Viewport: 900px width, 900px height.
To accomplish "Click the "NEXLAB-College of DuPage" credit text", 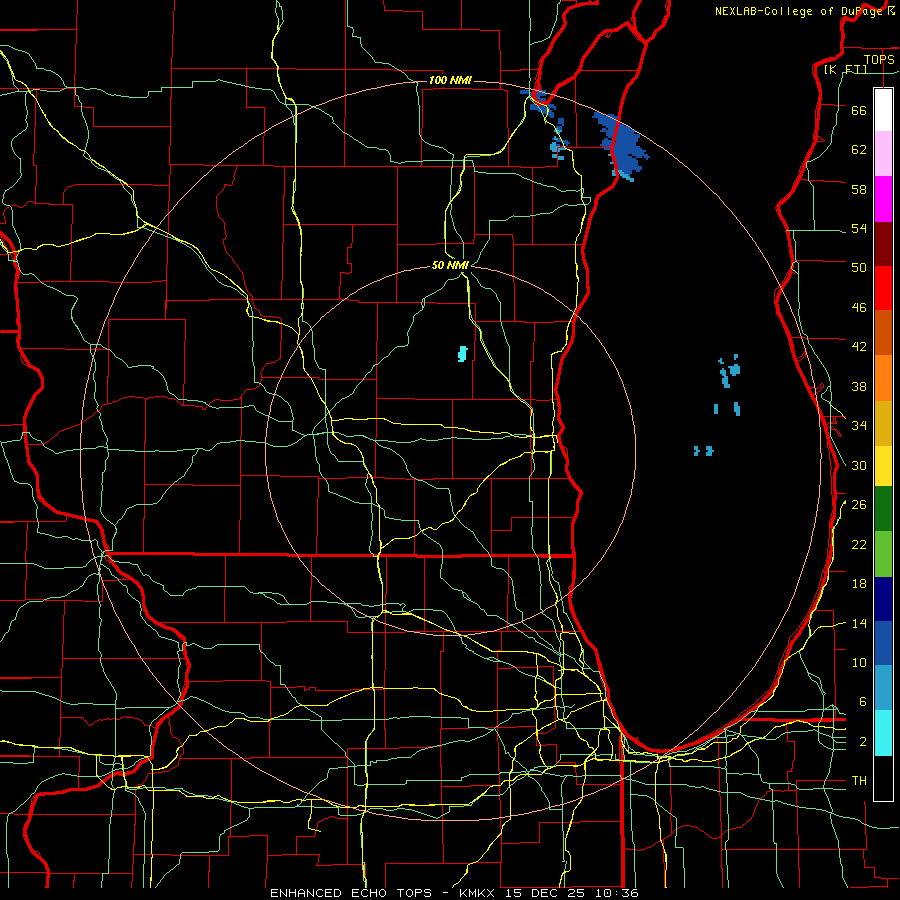I will [x=800, y=11].
